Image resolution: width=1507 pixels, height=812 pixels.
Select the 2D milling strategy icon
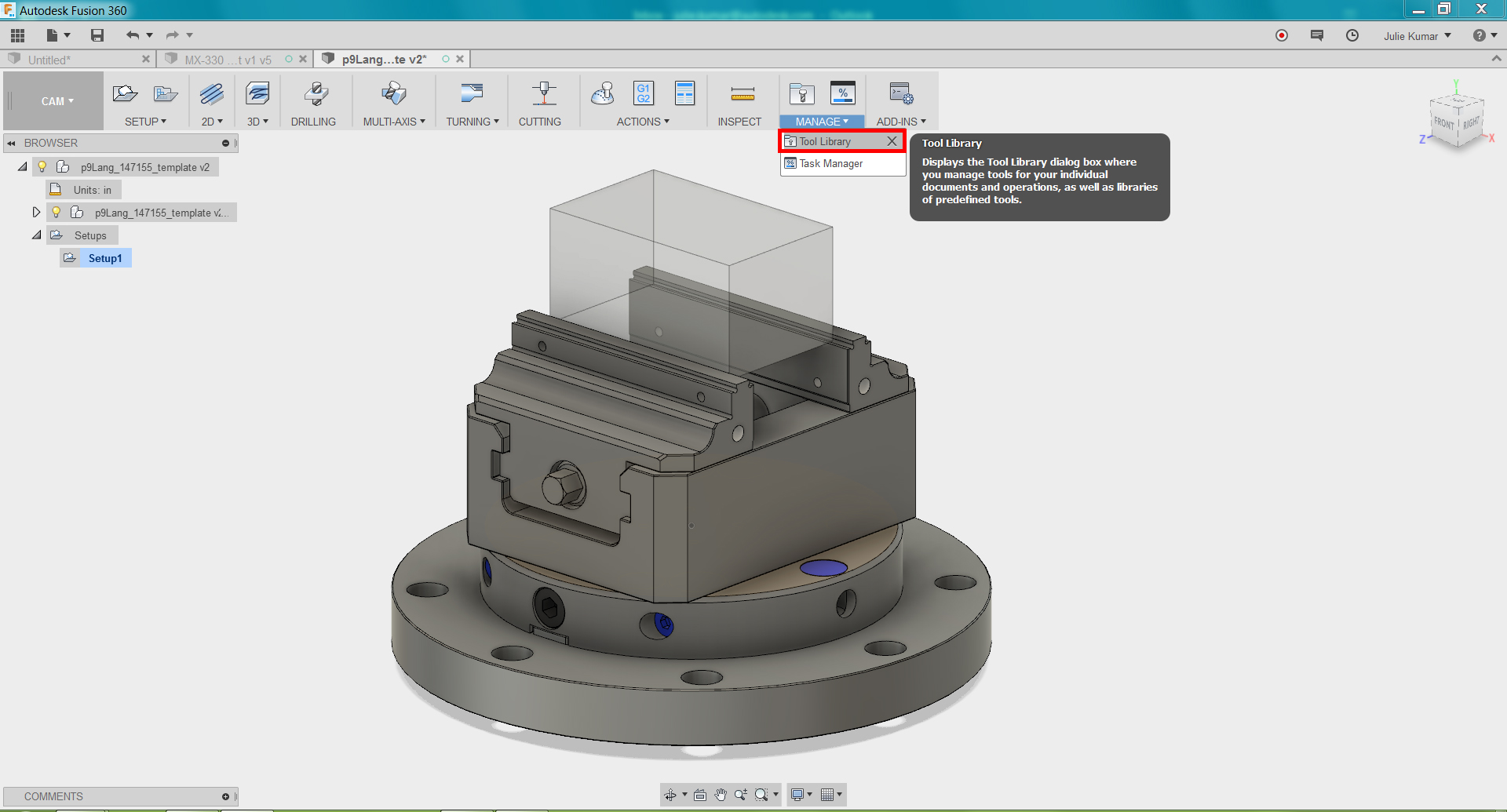pos(211,94)
